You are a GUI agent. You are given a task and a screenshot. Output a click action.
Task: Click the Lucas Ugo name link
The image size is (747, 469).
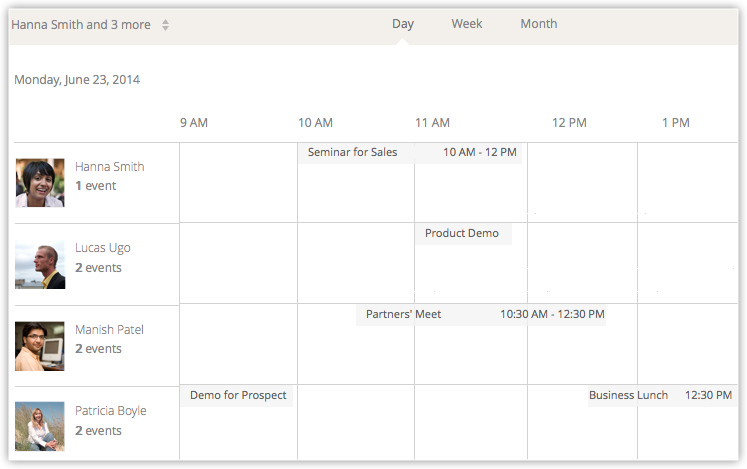tap(103, 248)
